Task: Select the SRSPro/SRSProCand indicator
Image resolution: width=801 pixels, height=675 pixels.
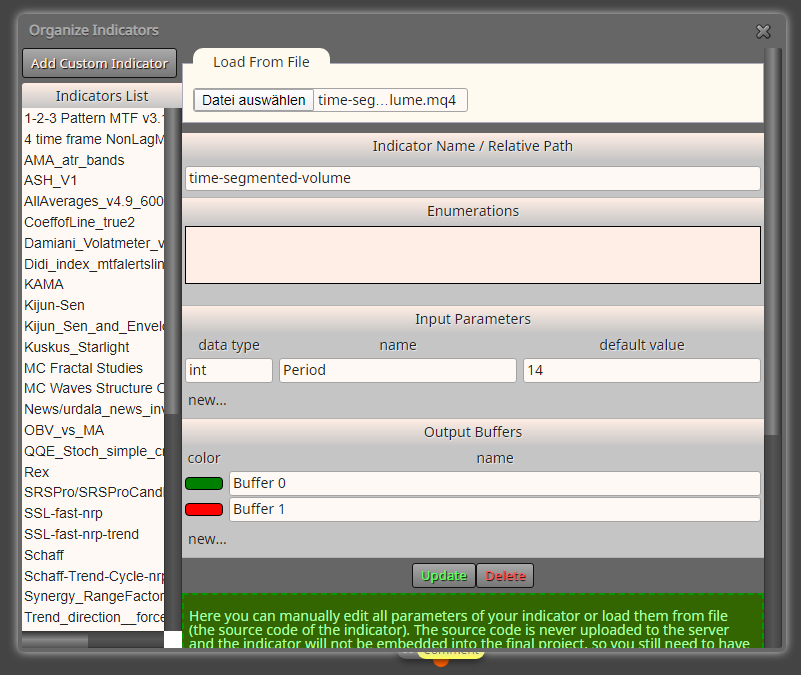Action: pyautogui.click(x=93, y=492)
